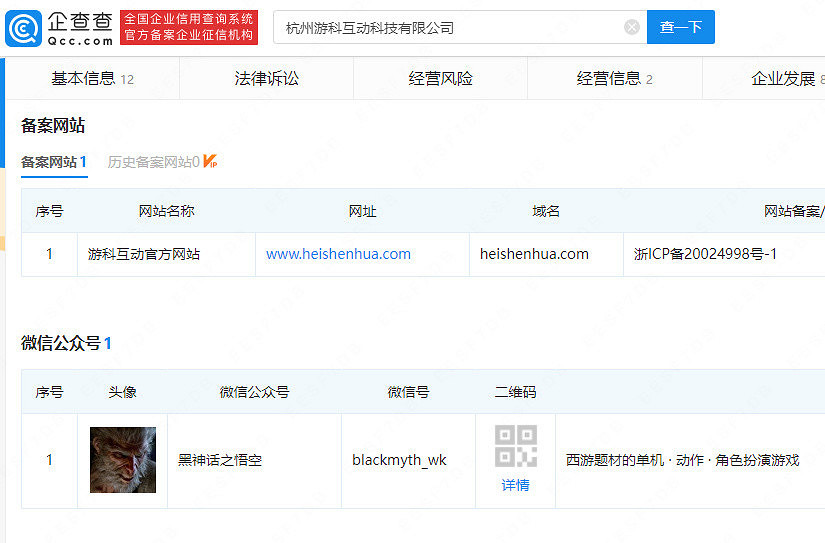
Task: Click the ICP record number 浙ICP备20024998号-1
Action: tap(705, 254)
